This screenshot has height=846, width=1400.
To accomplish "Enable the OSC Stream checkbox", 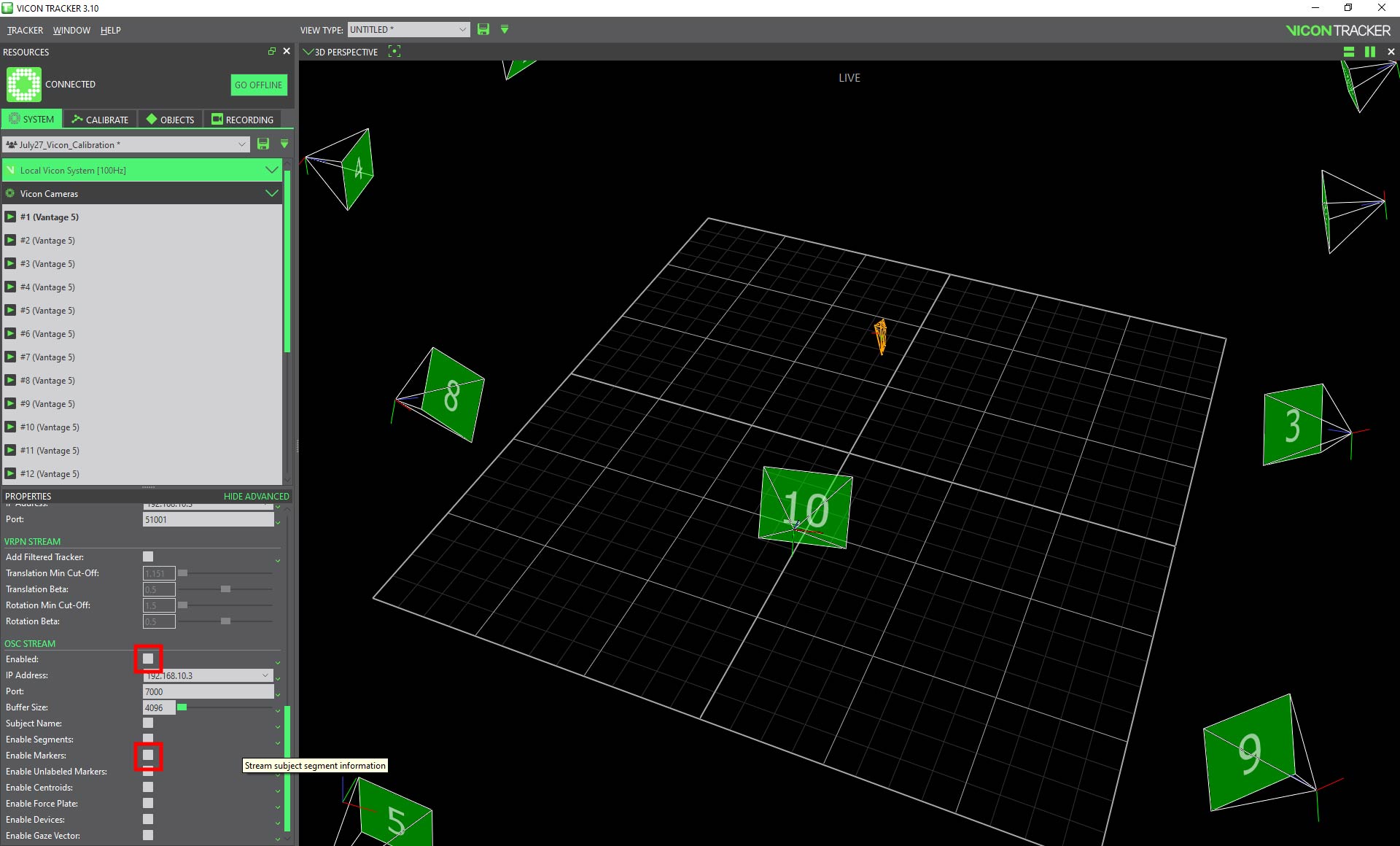I will point(148,659).
